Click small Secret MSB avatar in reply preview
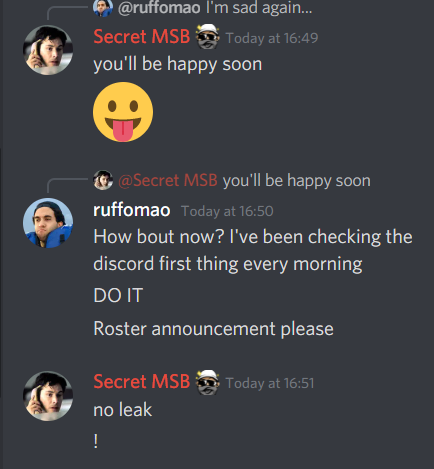The width and height of the screenshot is (434, 469). [x=103, y=180]
